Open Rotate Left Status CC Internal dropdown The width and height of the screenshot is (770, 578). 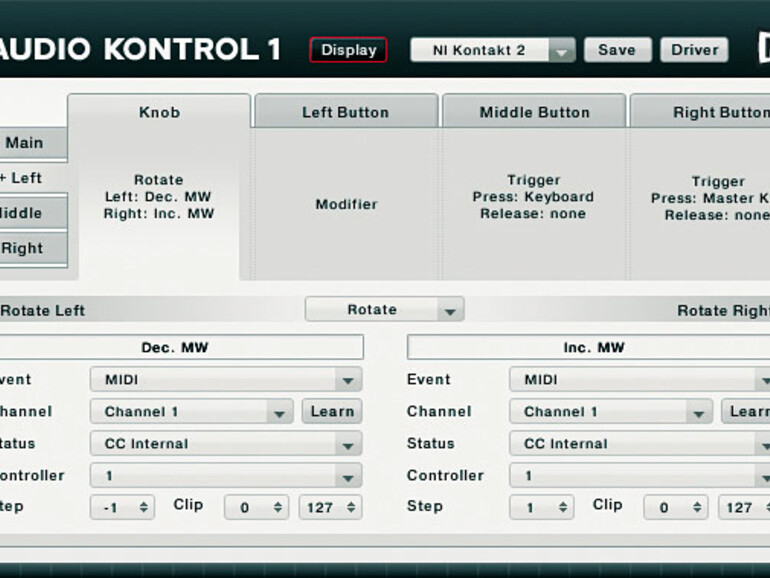point(226,444)
